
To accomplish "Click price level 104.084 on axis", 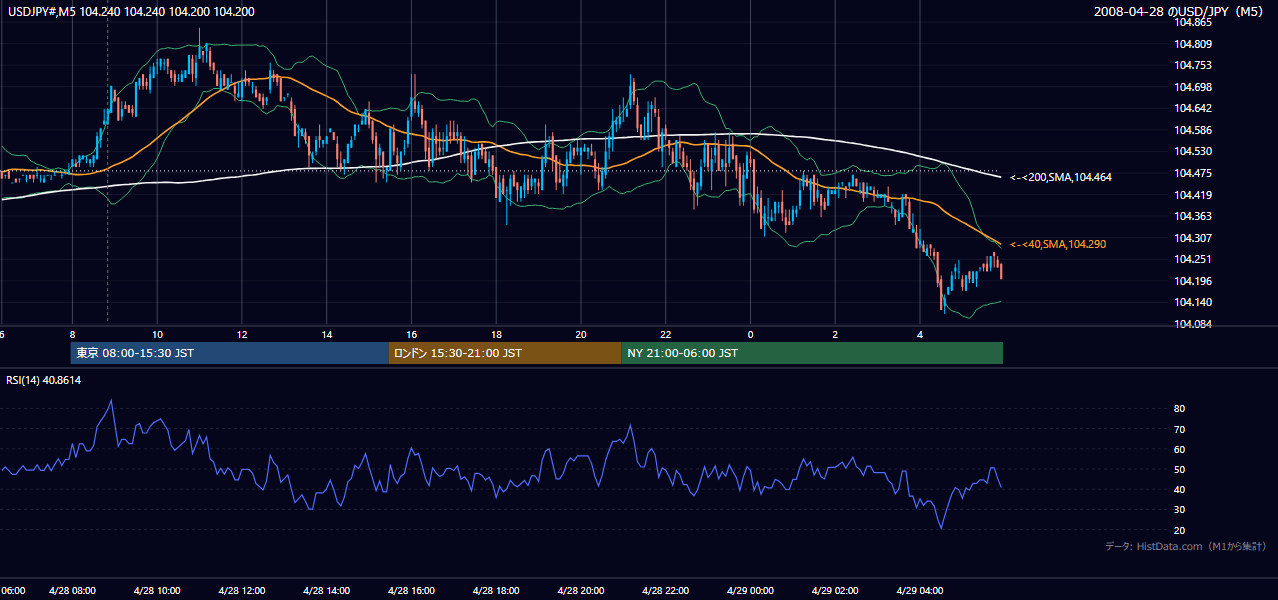I will [x=1193, y=324].
